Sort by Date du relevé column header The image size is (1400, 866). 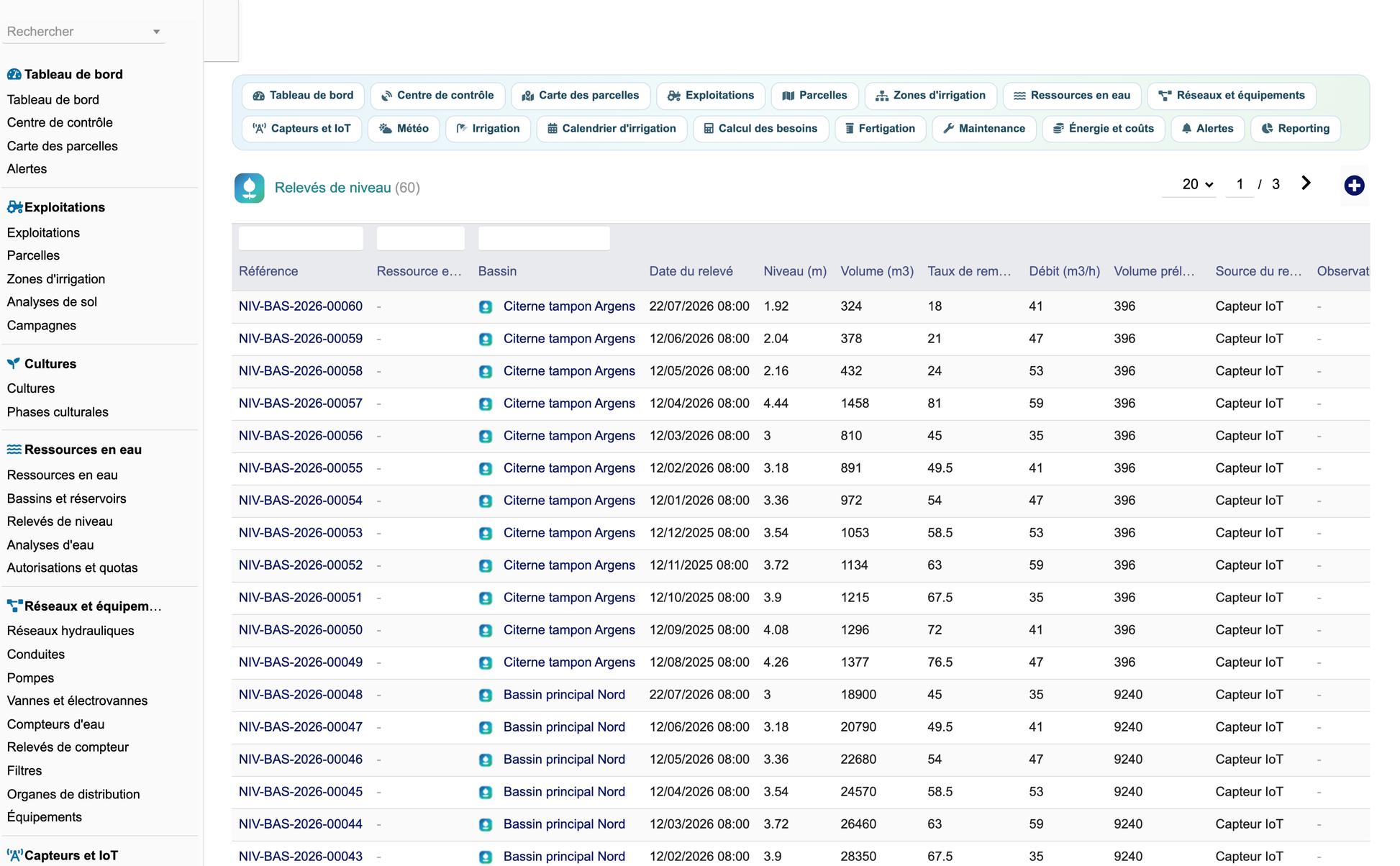pos(691,271)
